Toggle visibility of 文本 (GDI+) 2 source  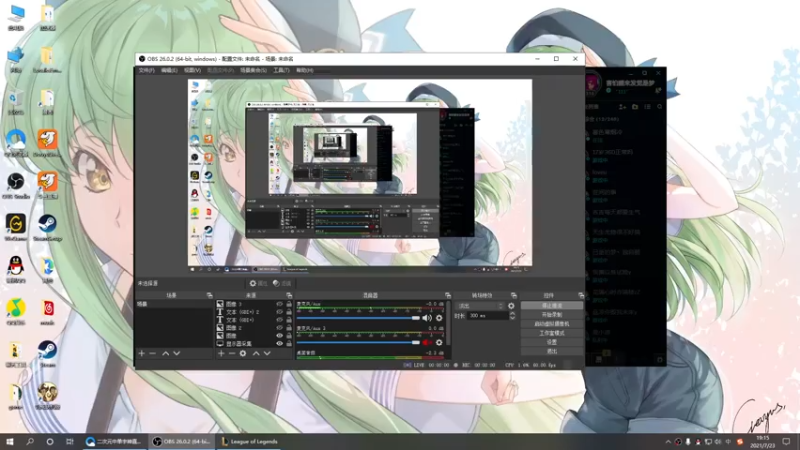pyautogui.click(x=280, y=312)
